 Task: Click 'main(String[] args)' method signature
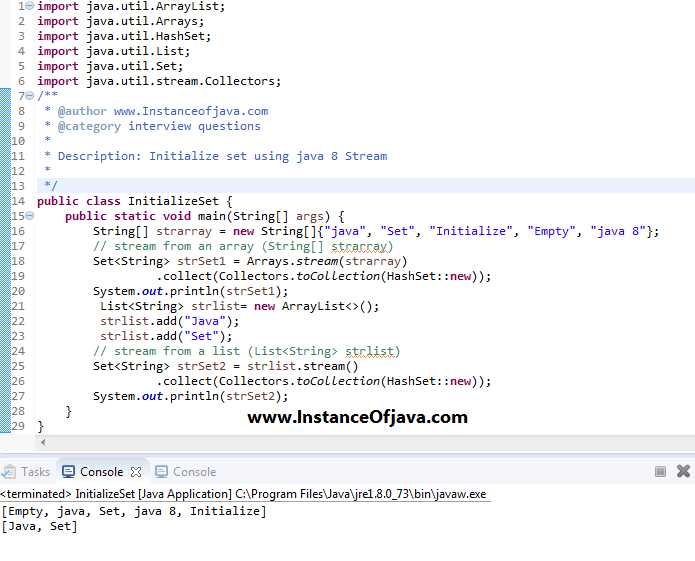click(264, 216)
